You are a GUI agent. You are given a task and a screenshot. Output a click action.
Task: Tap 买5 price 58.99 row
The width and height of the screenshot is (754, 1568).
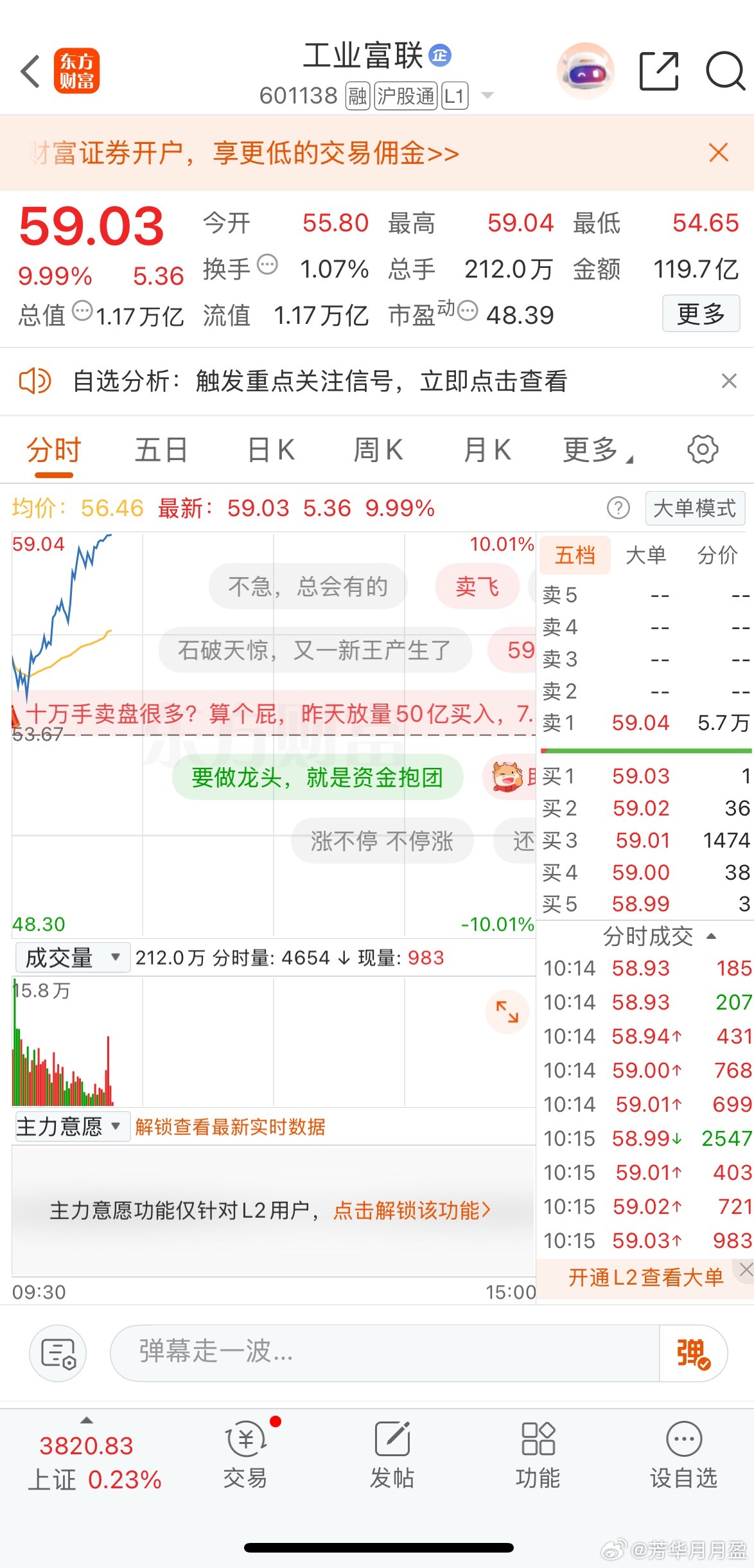645,904
